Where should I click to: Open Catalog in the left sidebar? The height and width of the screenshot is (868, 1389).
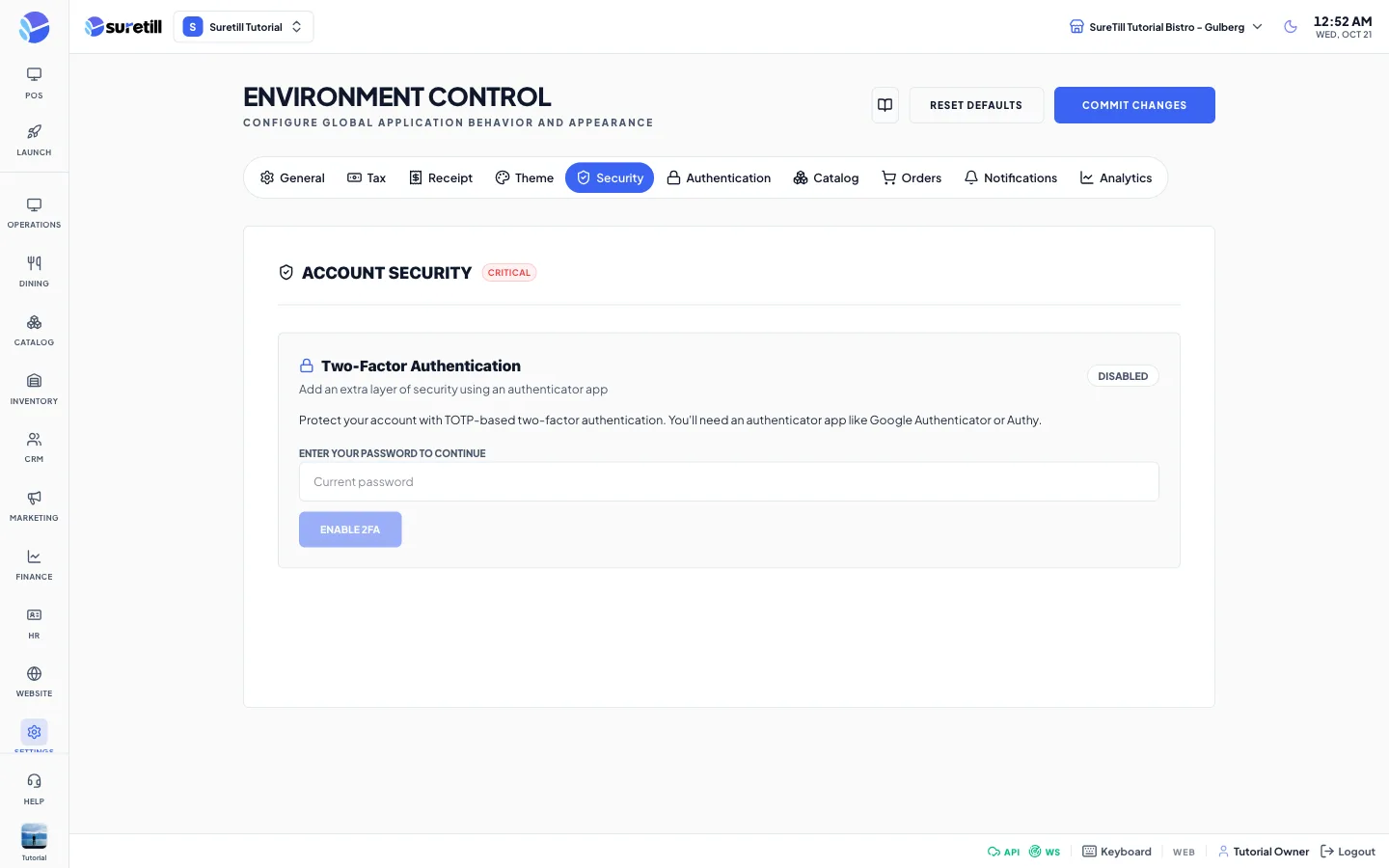(x=34, y=331)
